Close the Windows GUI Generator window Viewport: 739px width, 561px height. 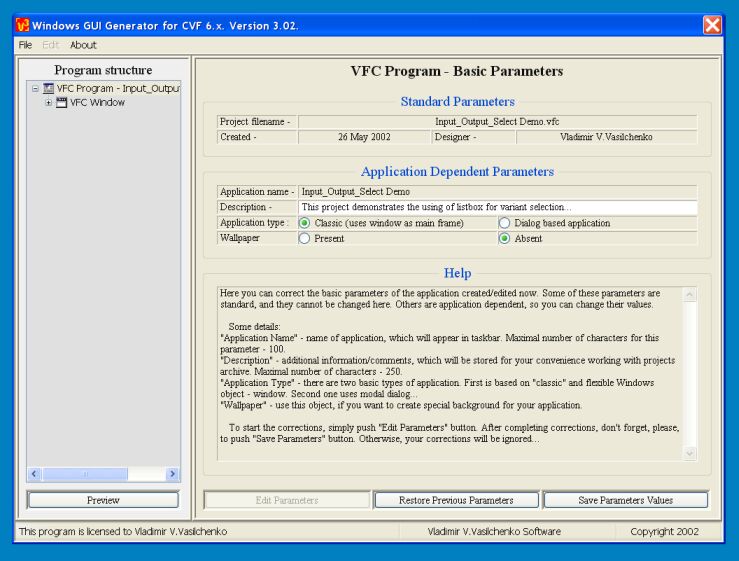[x=712, y=25]
